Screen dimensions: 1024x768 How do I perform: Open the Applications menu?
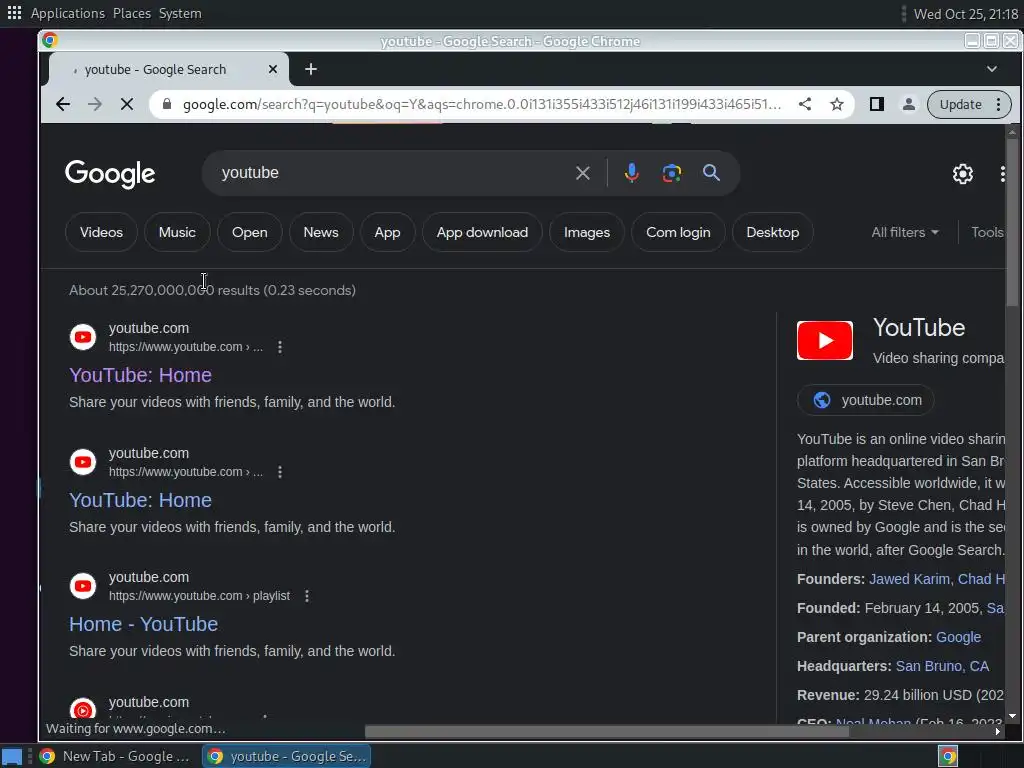pyautogui.click(x=67, y=13)
